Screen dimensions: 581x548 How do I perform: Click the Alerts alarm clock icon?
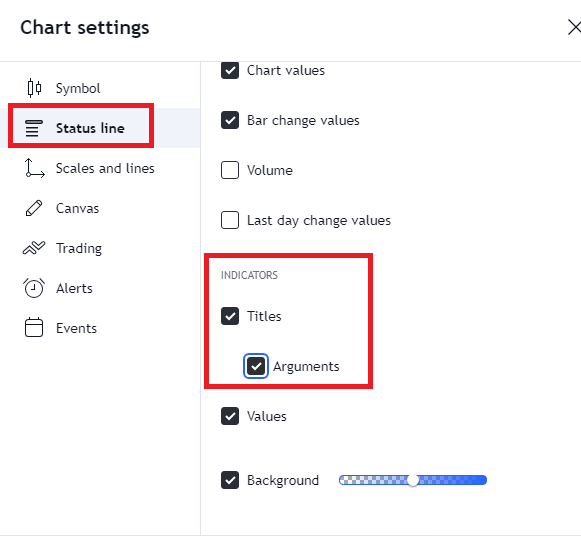(x=34, y=288)
